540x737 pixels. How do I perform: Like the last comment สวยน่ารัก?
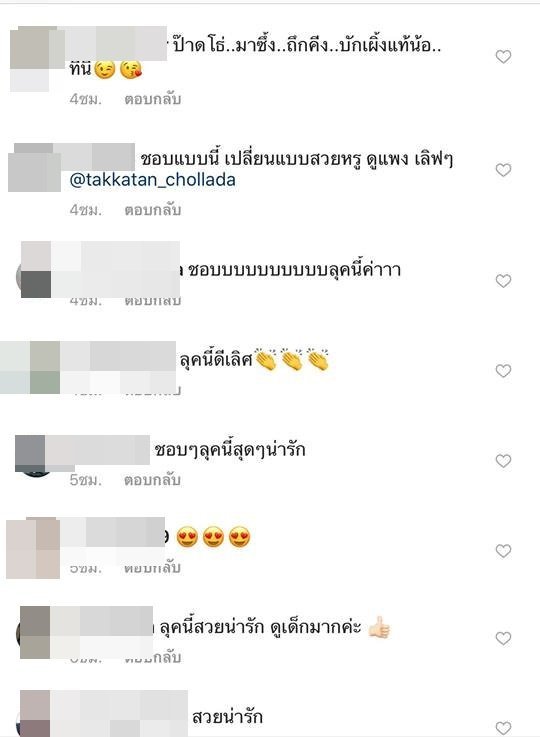(x=503, y=728)
